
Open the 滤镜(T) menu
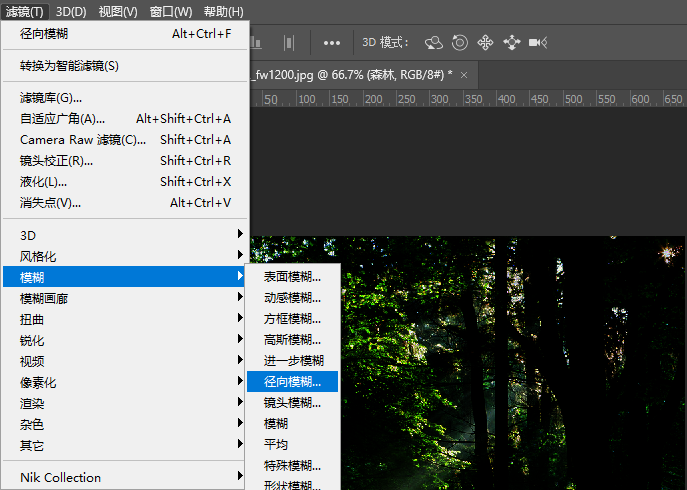25,11
